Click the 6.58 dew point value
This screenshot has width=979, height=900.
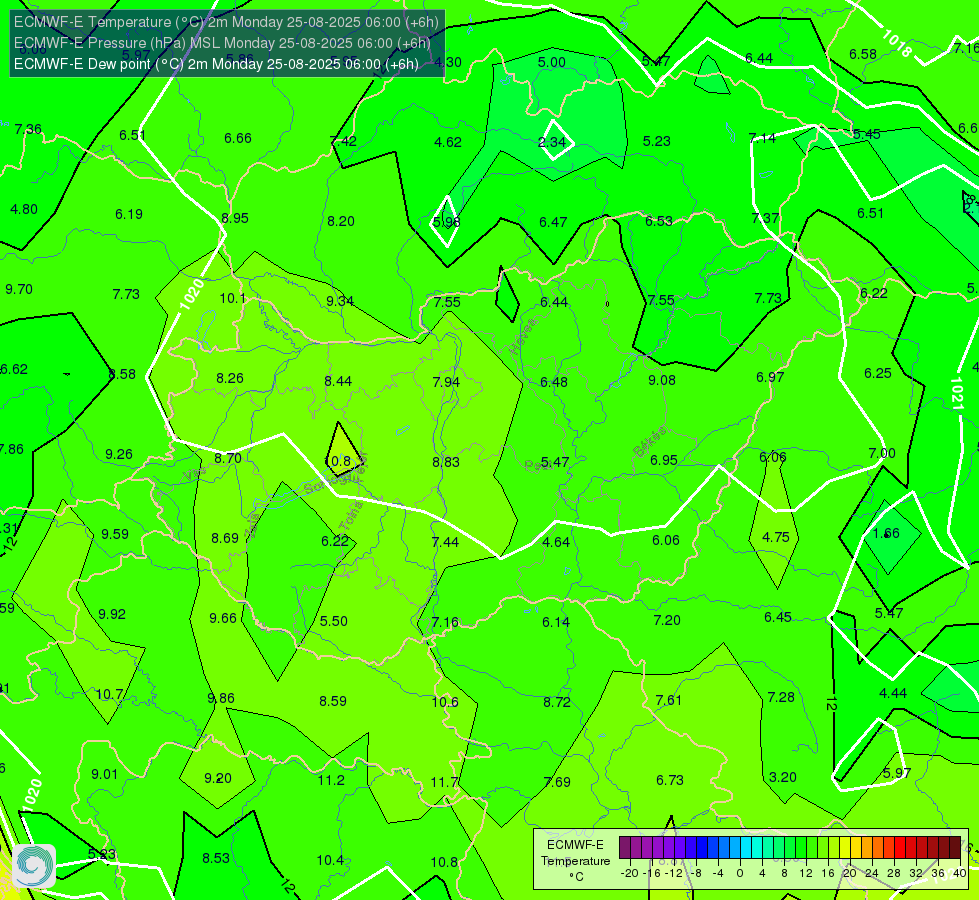click(x=863, y=54)
